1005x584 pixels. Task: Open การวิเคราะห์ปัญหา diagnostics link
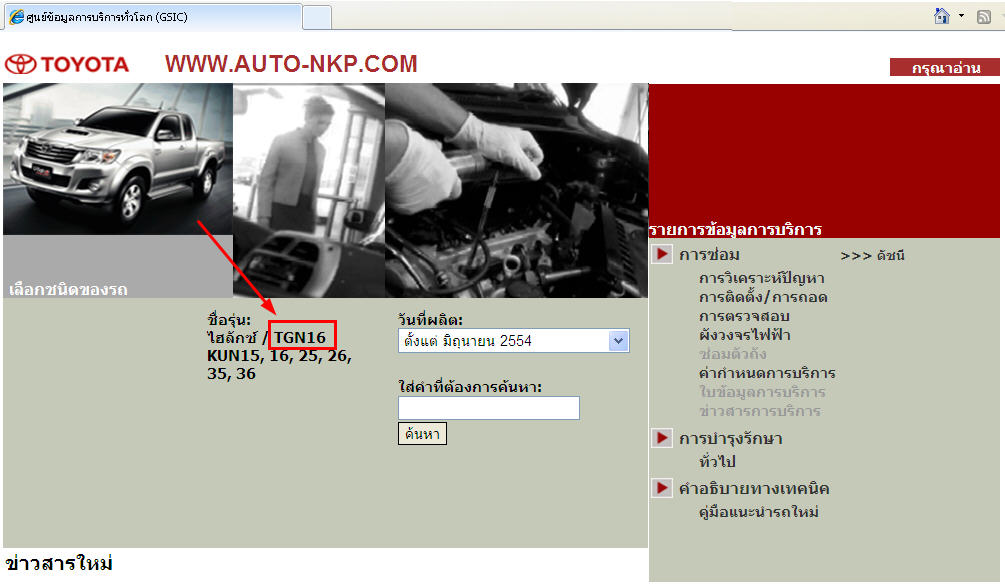point(761,278)
